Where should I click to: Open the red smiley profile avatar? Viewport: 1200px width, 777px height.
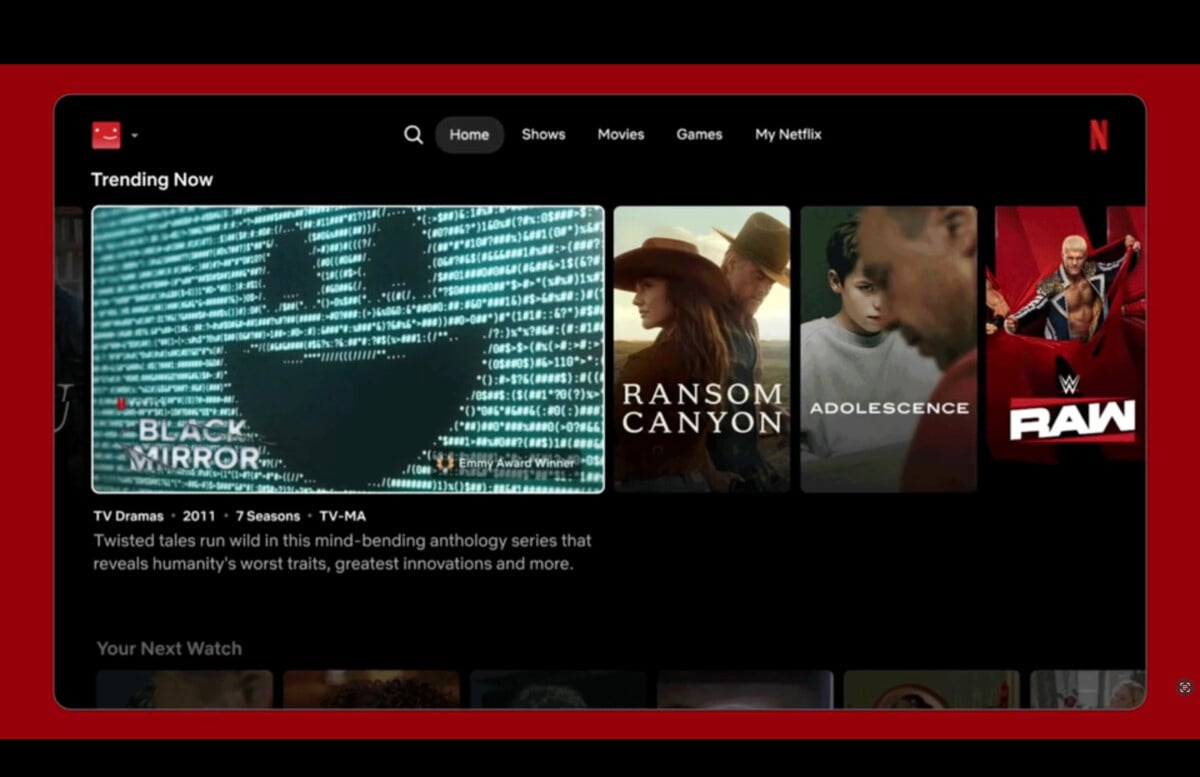pyautogui.click(x=106, y=135)
